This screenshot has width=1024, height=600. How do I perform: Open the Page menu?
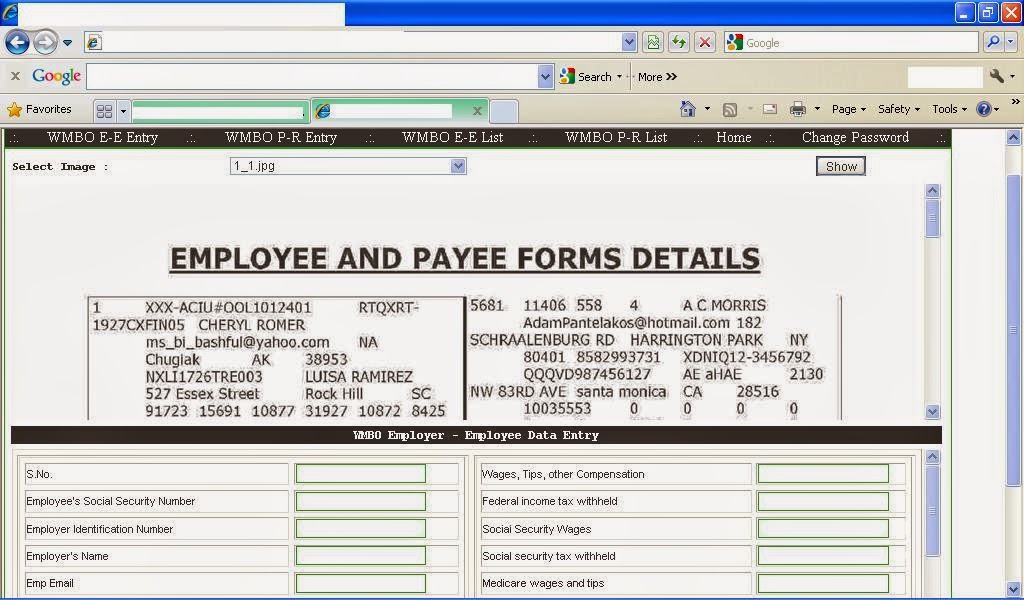tap(848, 110)
